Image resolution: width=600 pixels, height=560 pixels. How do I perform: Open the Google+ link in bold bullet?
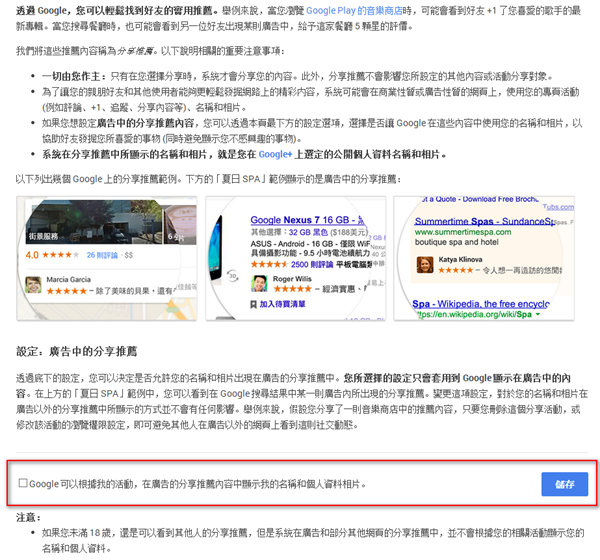(x=275, y=154)
